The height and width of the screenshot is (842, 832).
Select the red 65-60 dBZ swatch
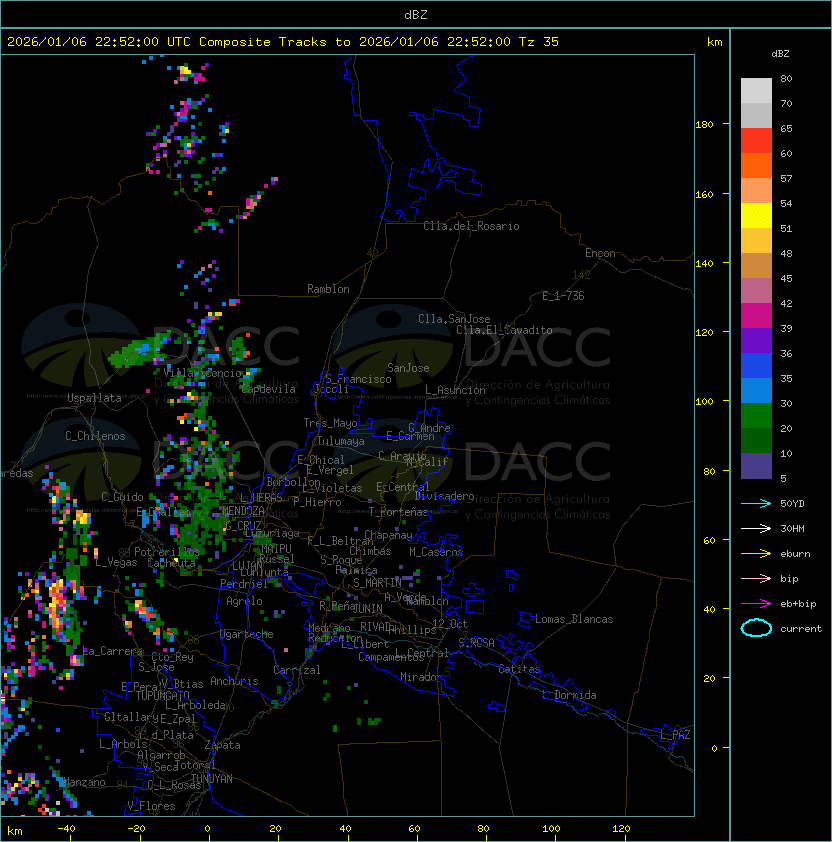click(756, 141)
